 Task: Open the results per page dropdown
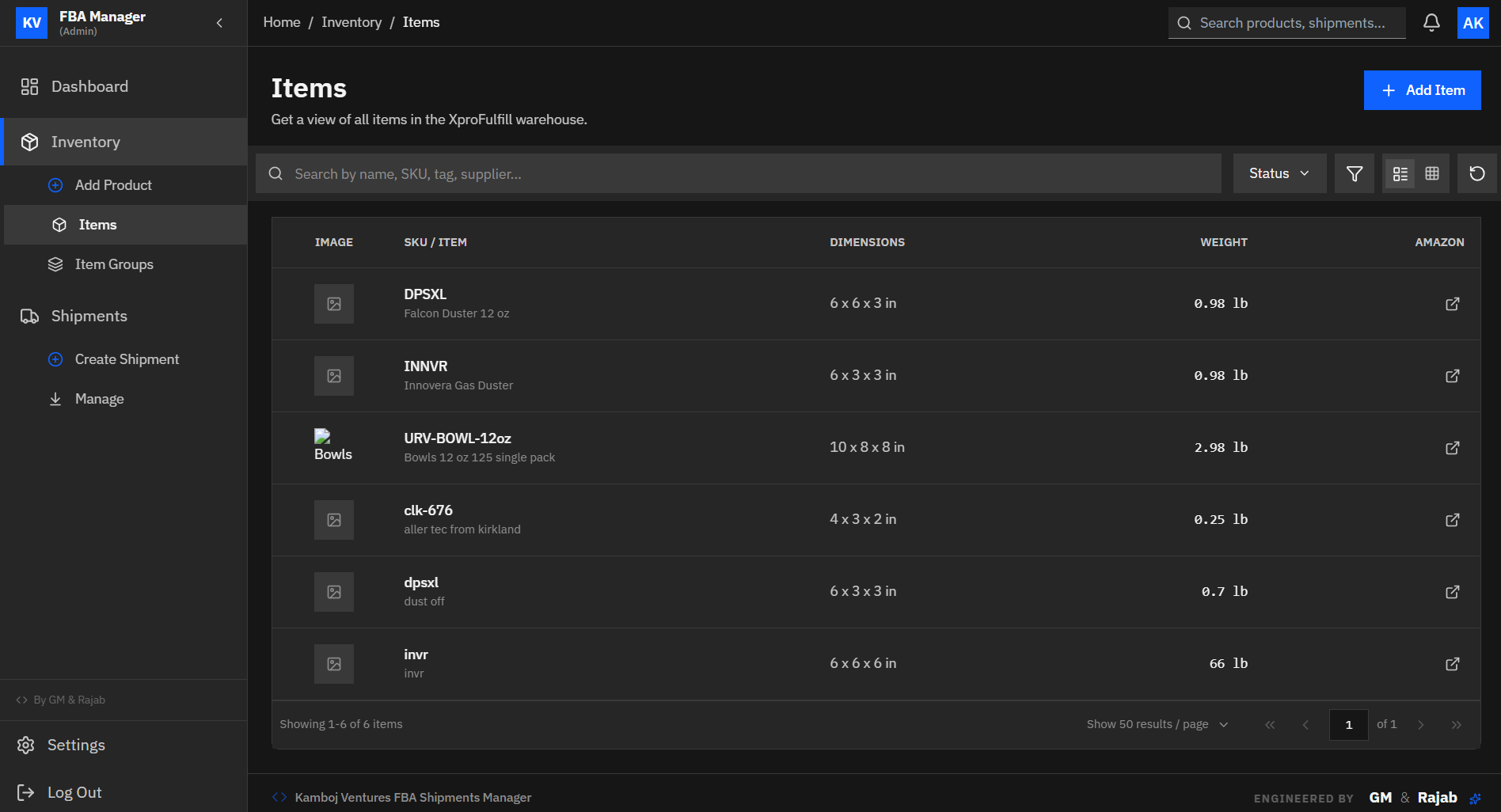[1157, 724]
